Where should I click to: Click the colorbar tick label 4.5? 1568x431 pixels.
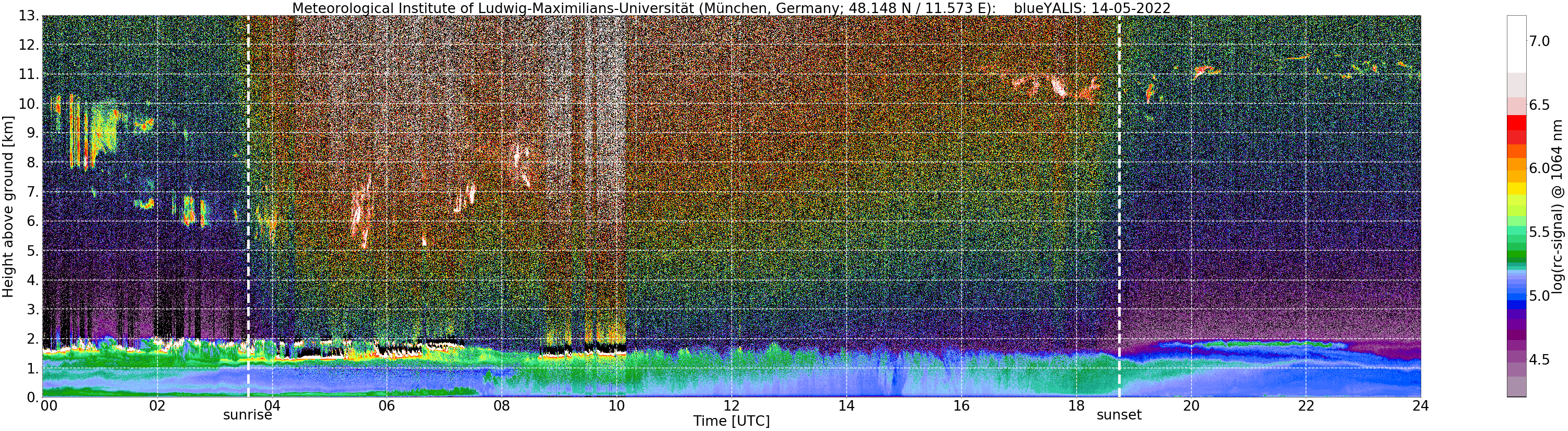1539,360
